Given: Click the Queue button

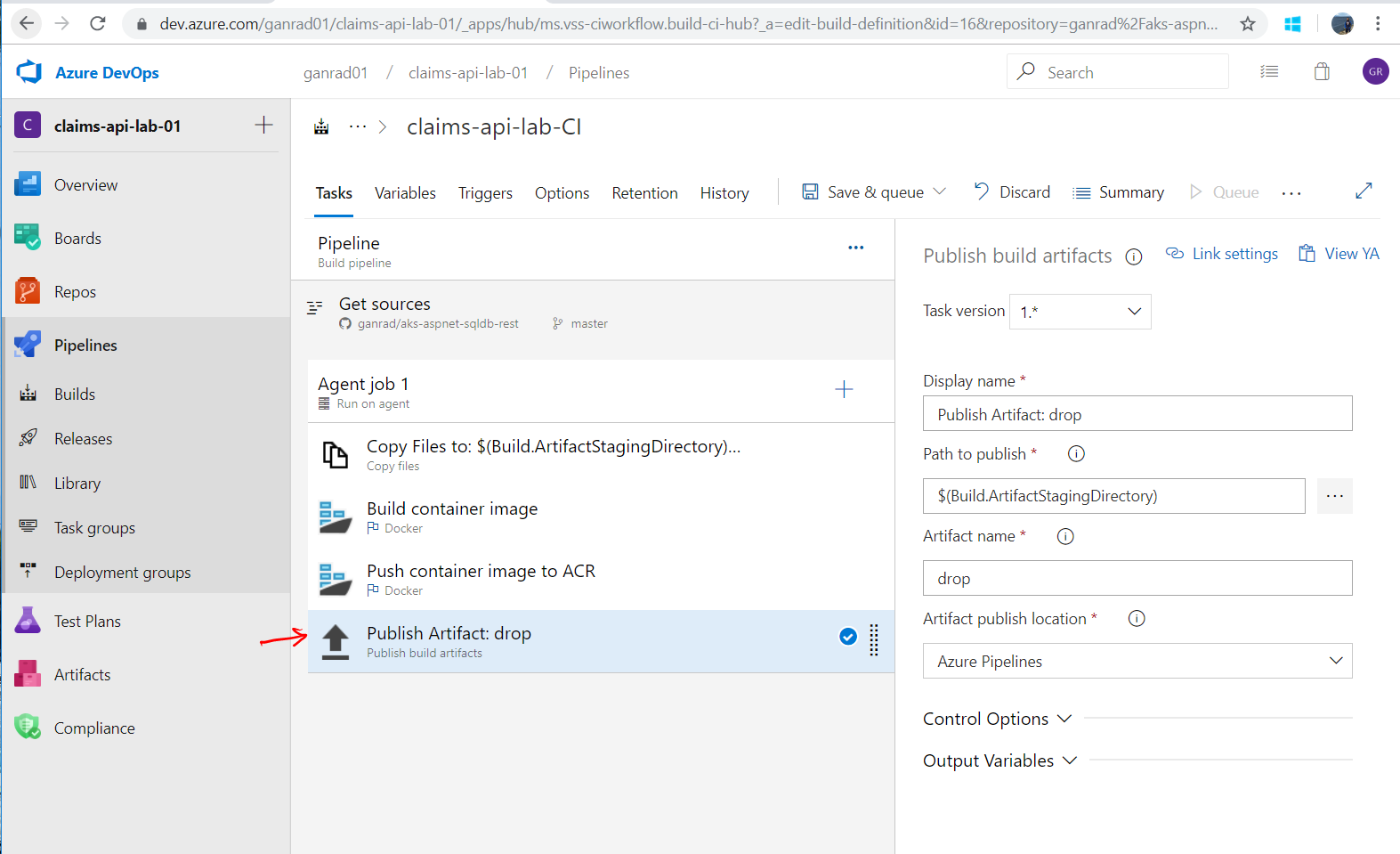Looking at the screenshot, I should pyautogui.click(x=1225, y=192).
